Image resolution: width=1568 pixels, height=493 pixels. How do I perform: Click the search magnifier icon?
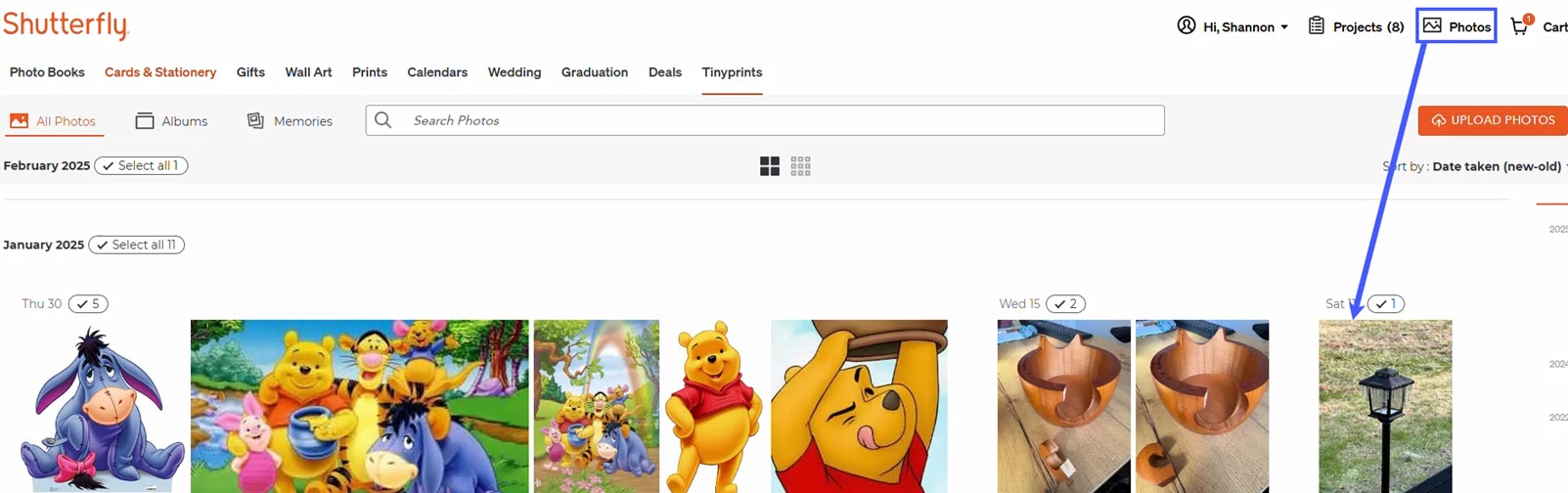(x=383, y=120)
